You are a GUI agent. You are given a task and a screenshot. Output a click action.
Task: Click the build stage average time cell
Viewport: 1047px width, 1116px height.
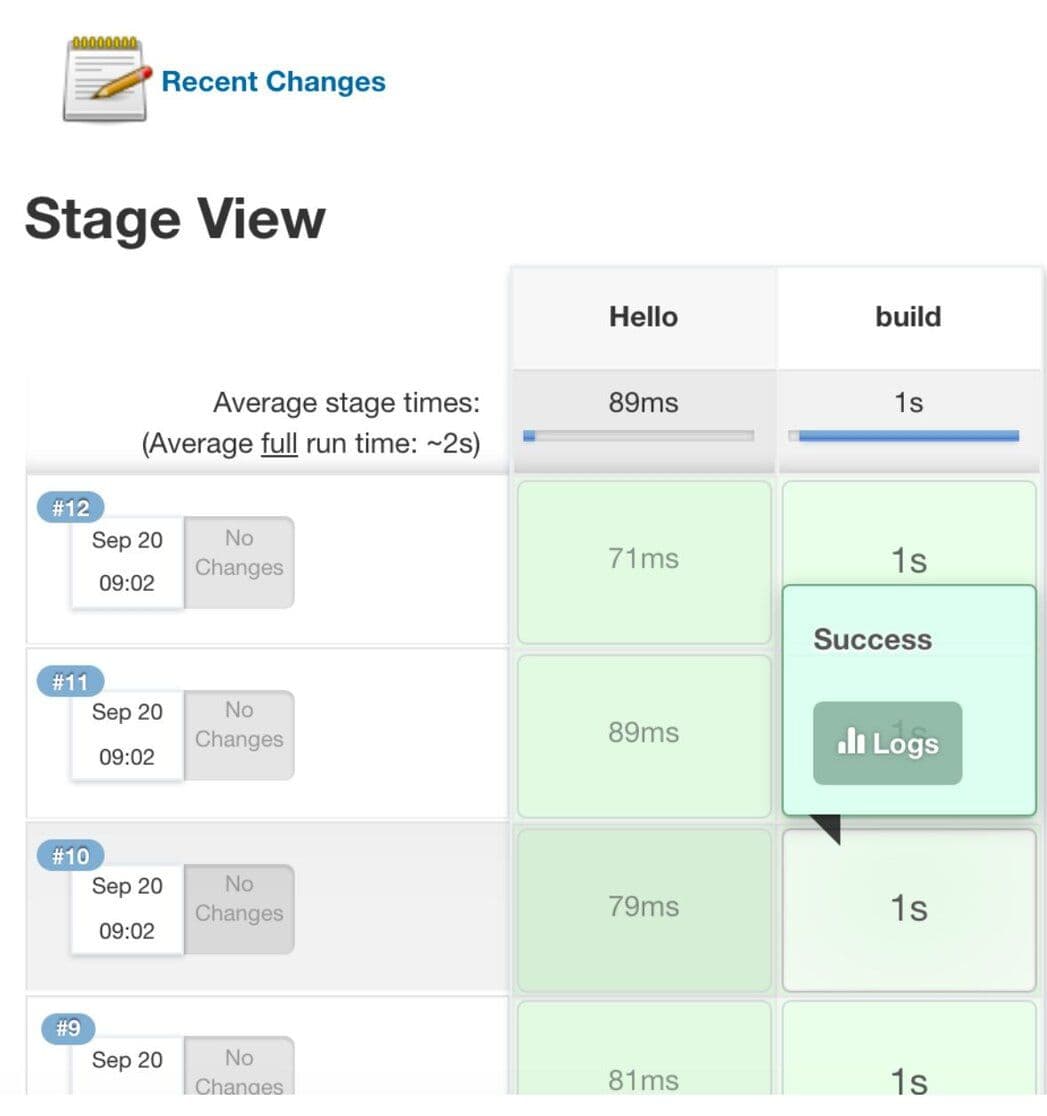click(906, 401)
